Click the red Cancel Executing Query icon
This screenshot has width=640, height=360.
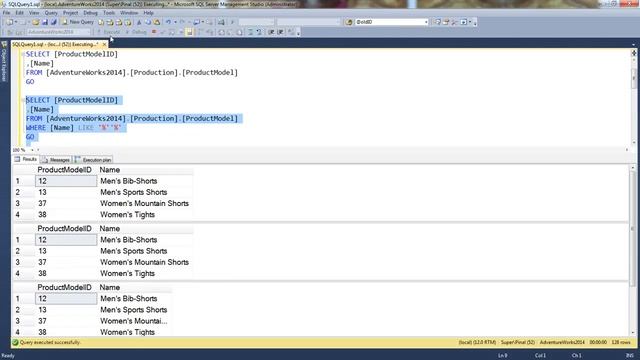tap(154, 32)
